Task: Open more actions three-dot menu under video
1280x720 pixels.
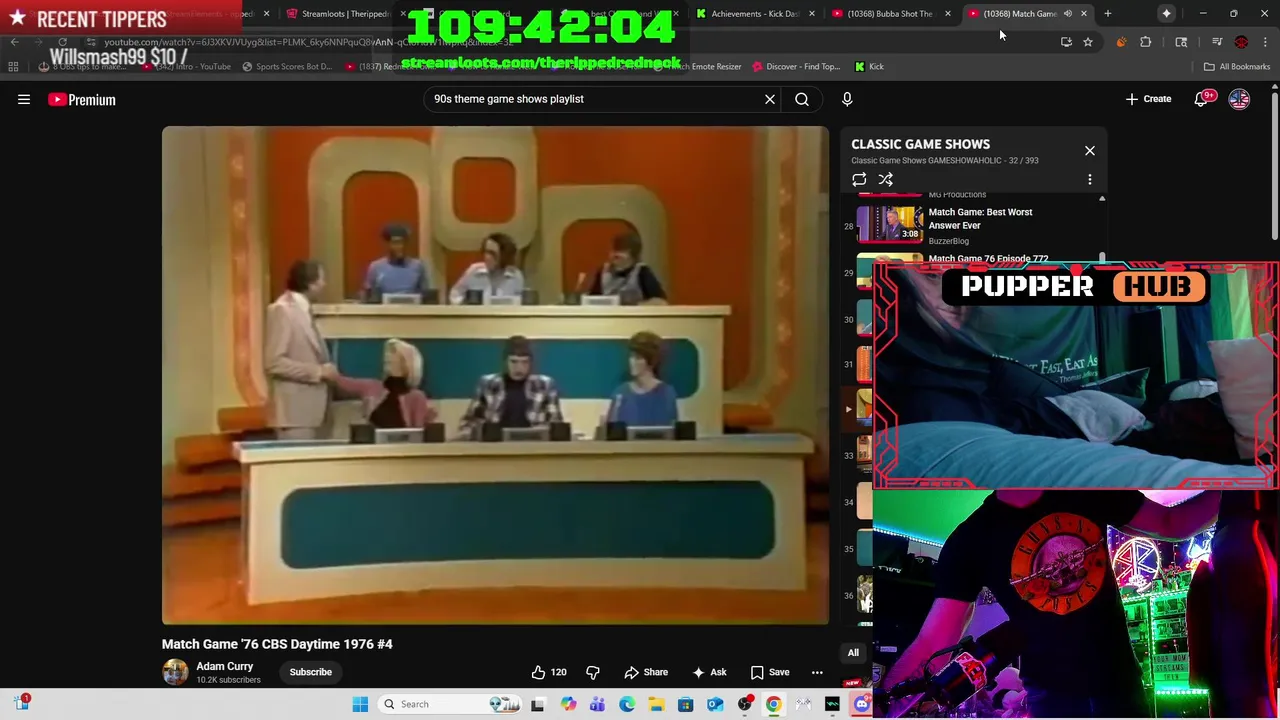Action: (817, 672)
